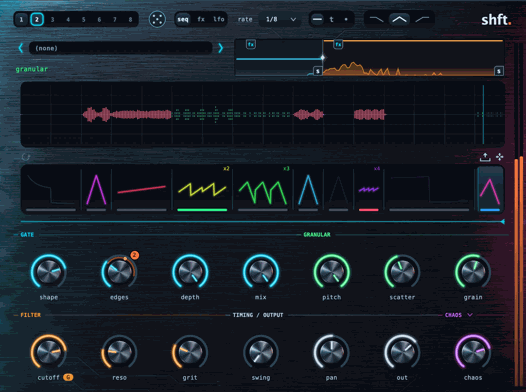Toggle the S button at the far right of the orange envelope
Viewport: 526px width, 392px height.
499,71
